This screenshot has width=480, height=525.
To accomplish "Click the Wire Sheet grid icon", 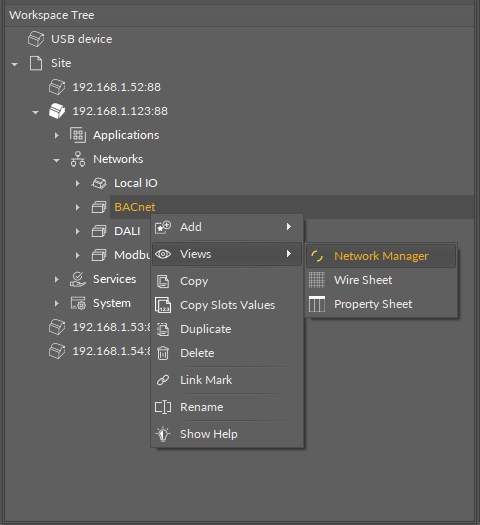I will coord(317,280).
